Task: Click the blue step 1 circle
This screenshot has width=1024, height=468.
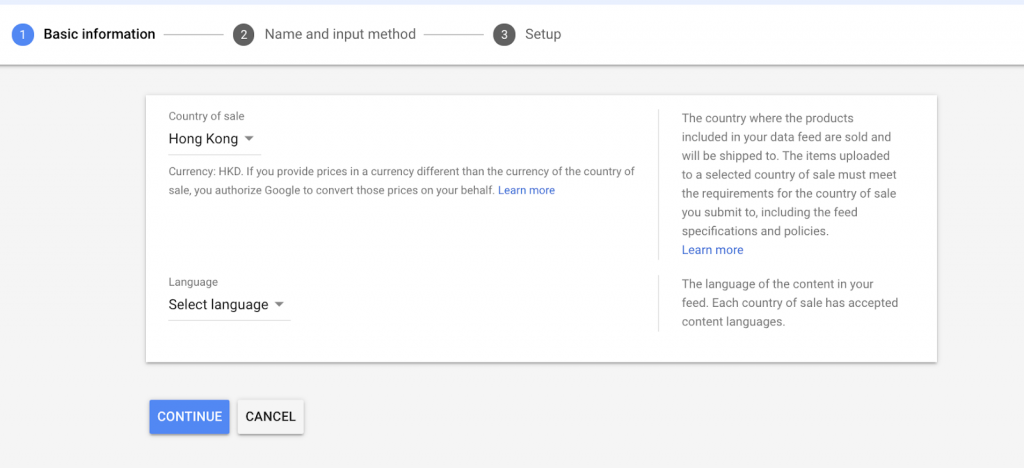Action: [23, 35]
